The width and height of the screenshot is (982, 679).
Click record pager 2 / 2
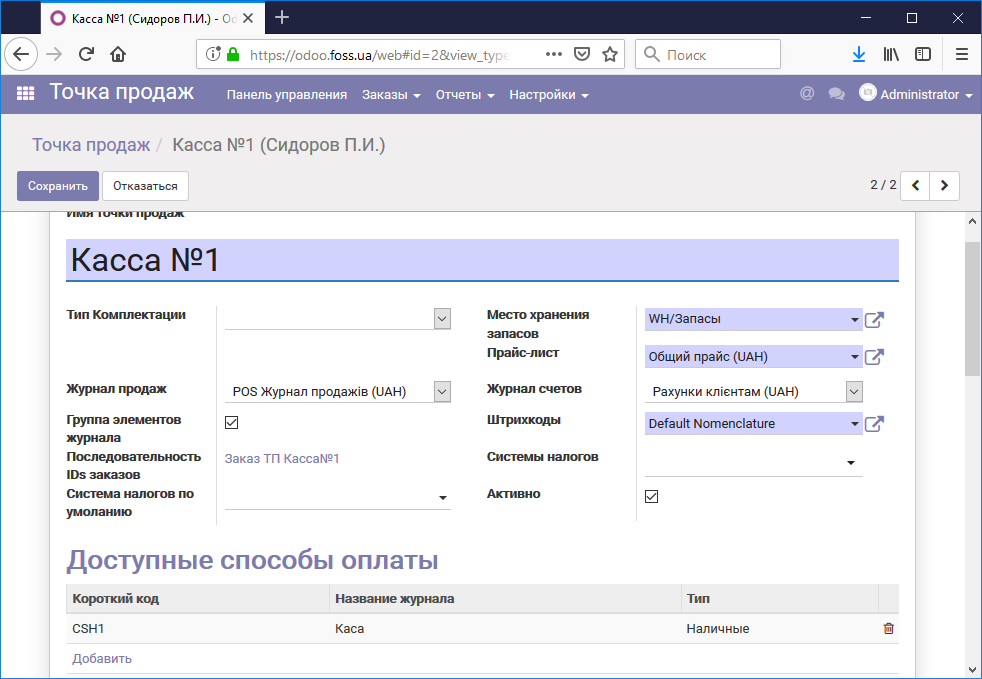click(x=883, y=185)
